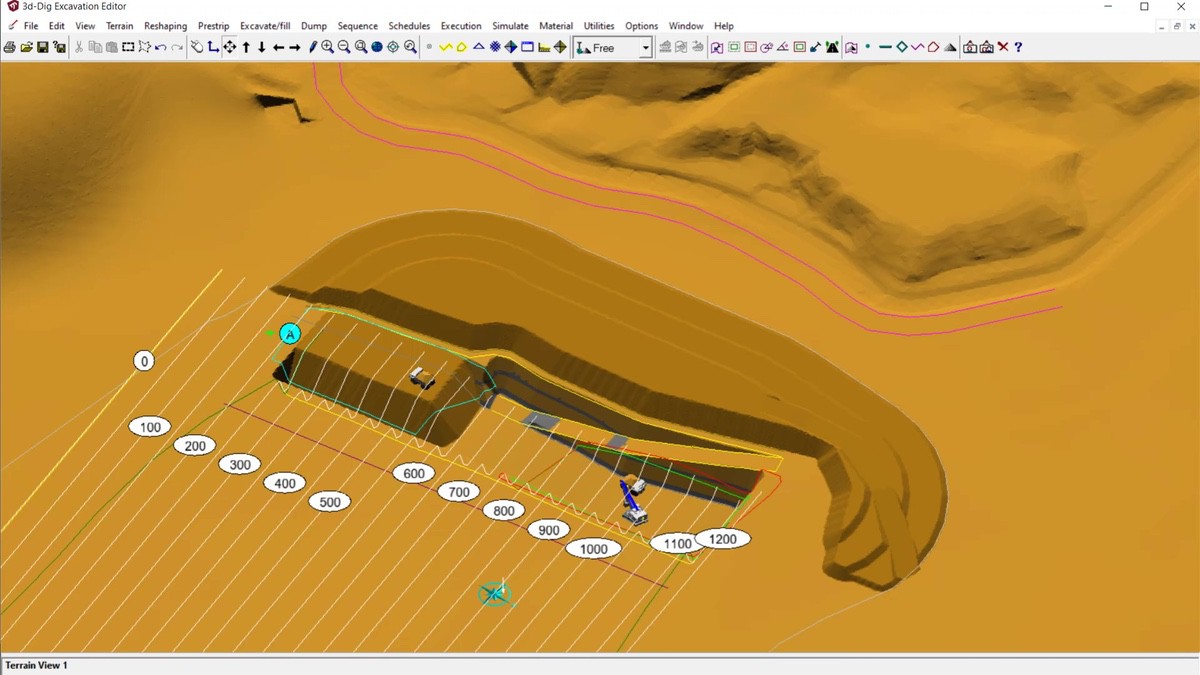The width and height of the screenshot is (1200, 675).
Task: Click the grey mountain terrain icon
Action: 951,47
